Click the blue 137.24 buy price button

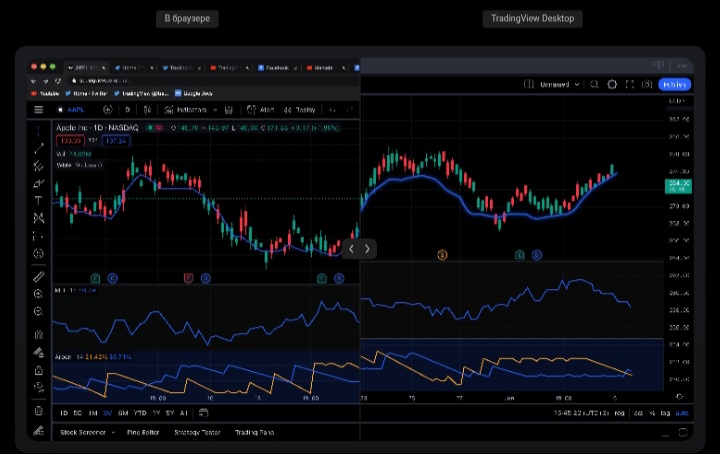coord(116,141)
